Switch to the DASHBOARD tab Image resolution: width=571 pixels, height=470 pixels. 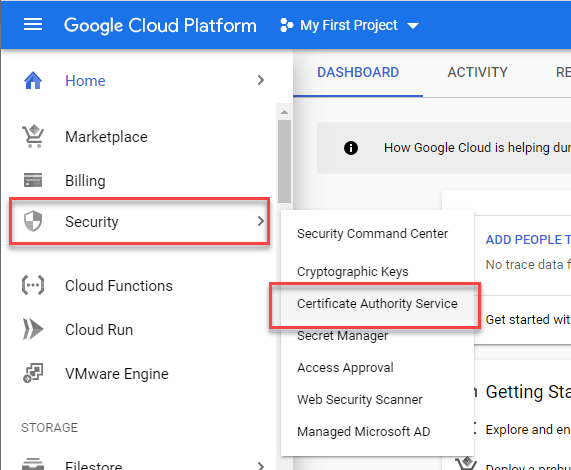(358, 72)
